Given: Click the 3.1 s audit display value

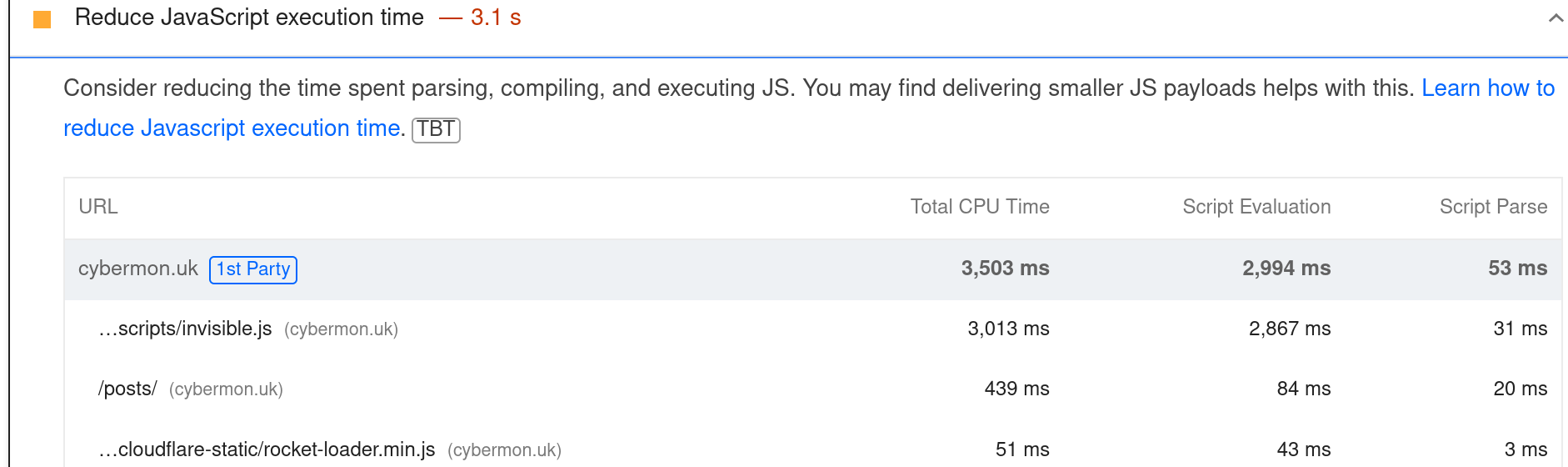Looking at the screenshot, I should pos(496,18).
